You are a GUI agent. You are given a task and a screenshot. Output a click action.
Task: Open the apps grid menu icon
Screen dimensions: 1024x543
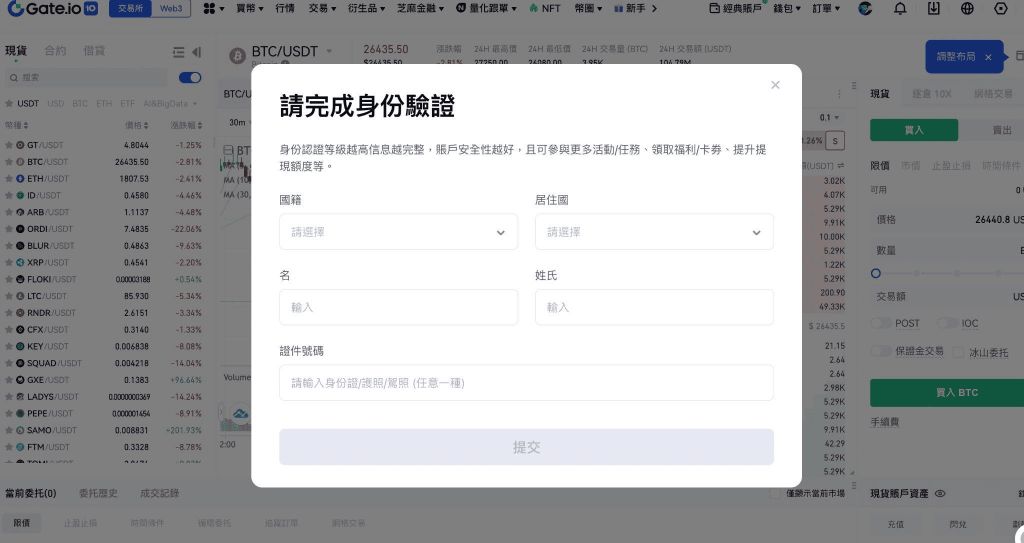coord(209,9)
